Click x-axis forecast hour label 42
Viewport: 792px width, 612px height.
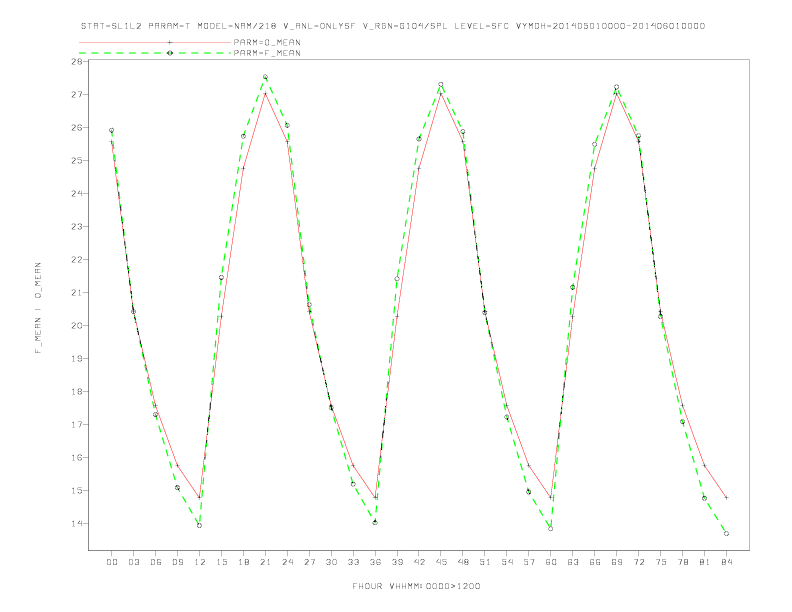(x=419, y=562)
